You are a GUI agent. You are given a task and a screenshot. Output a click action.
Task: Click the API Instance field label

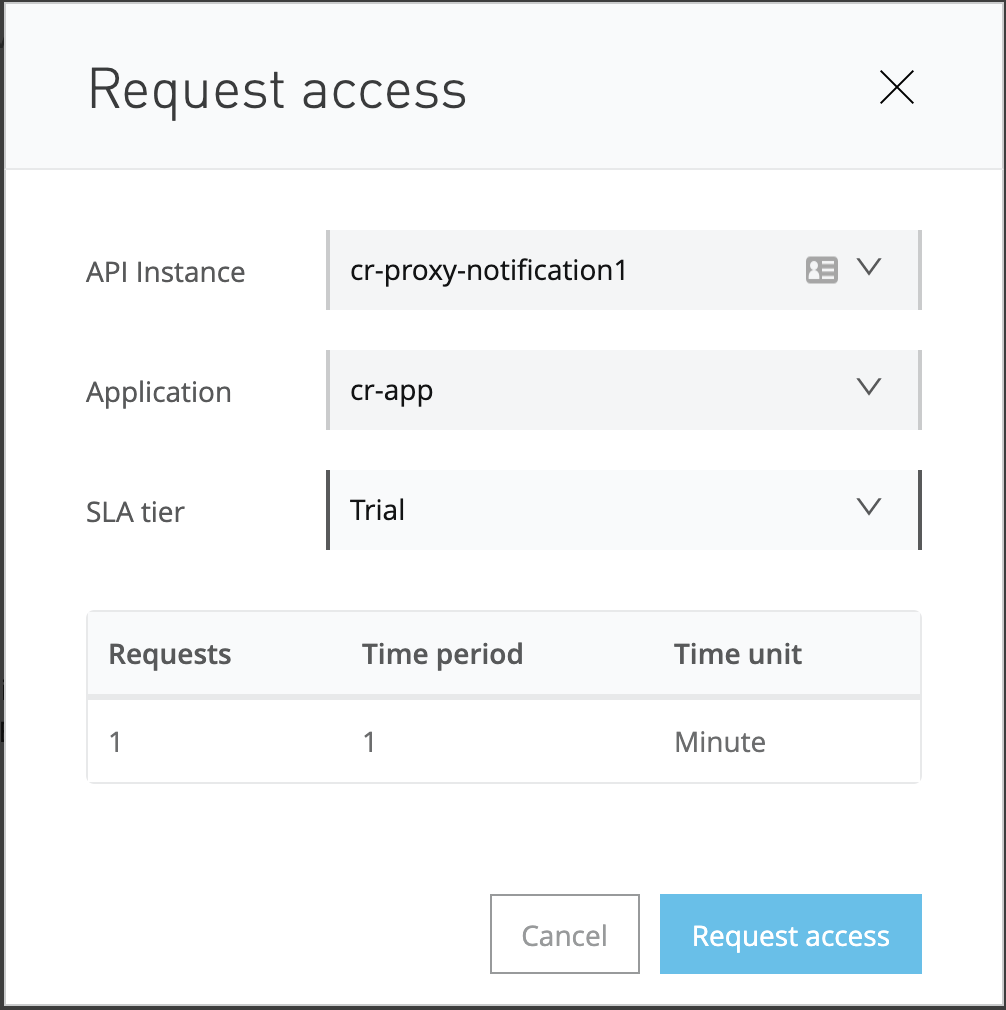[x=166, y=272]
